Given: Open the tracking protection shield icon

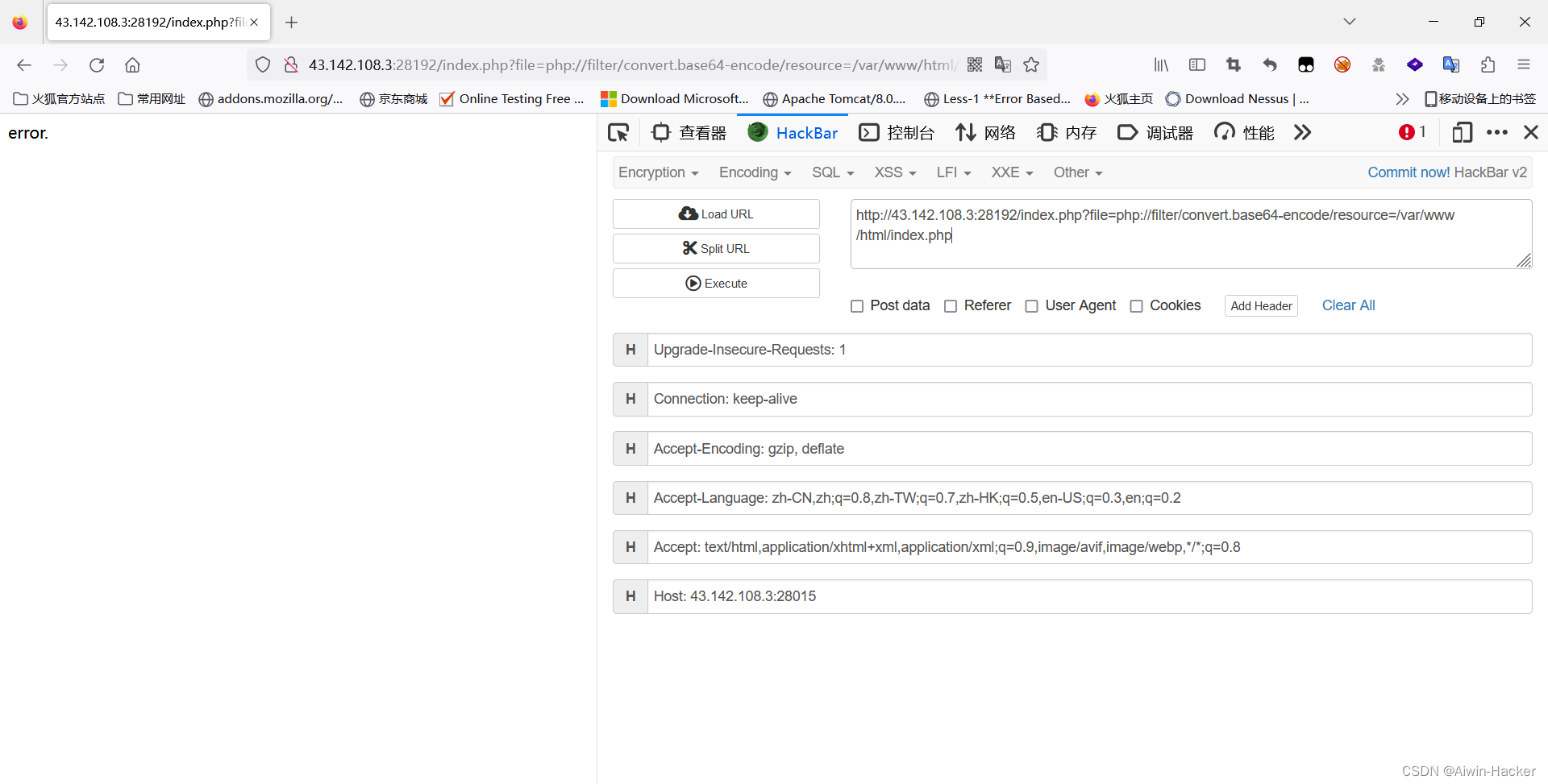Looking at the screenshot, I should (x=263, y=65).
